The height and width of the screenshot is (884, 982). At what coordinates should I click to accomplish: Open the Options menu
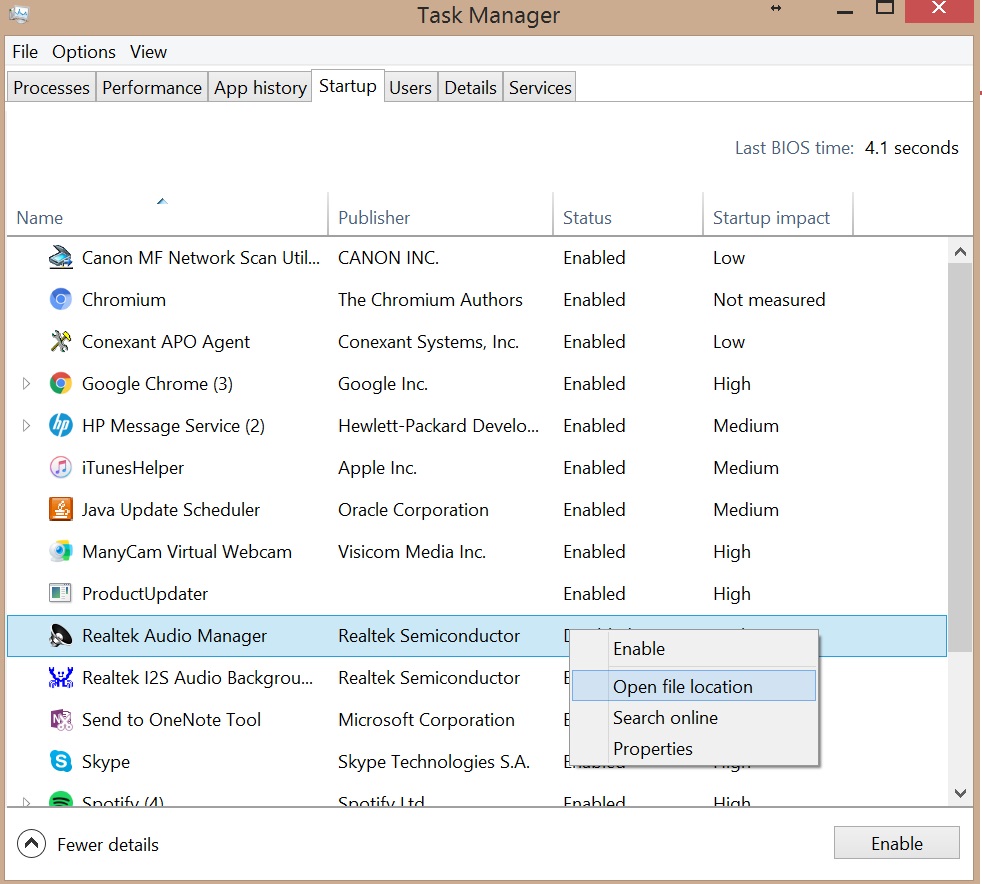pos(83,51)
